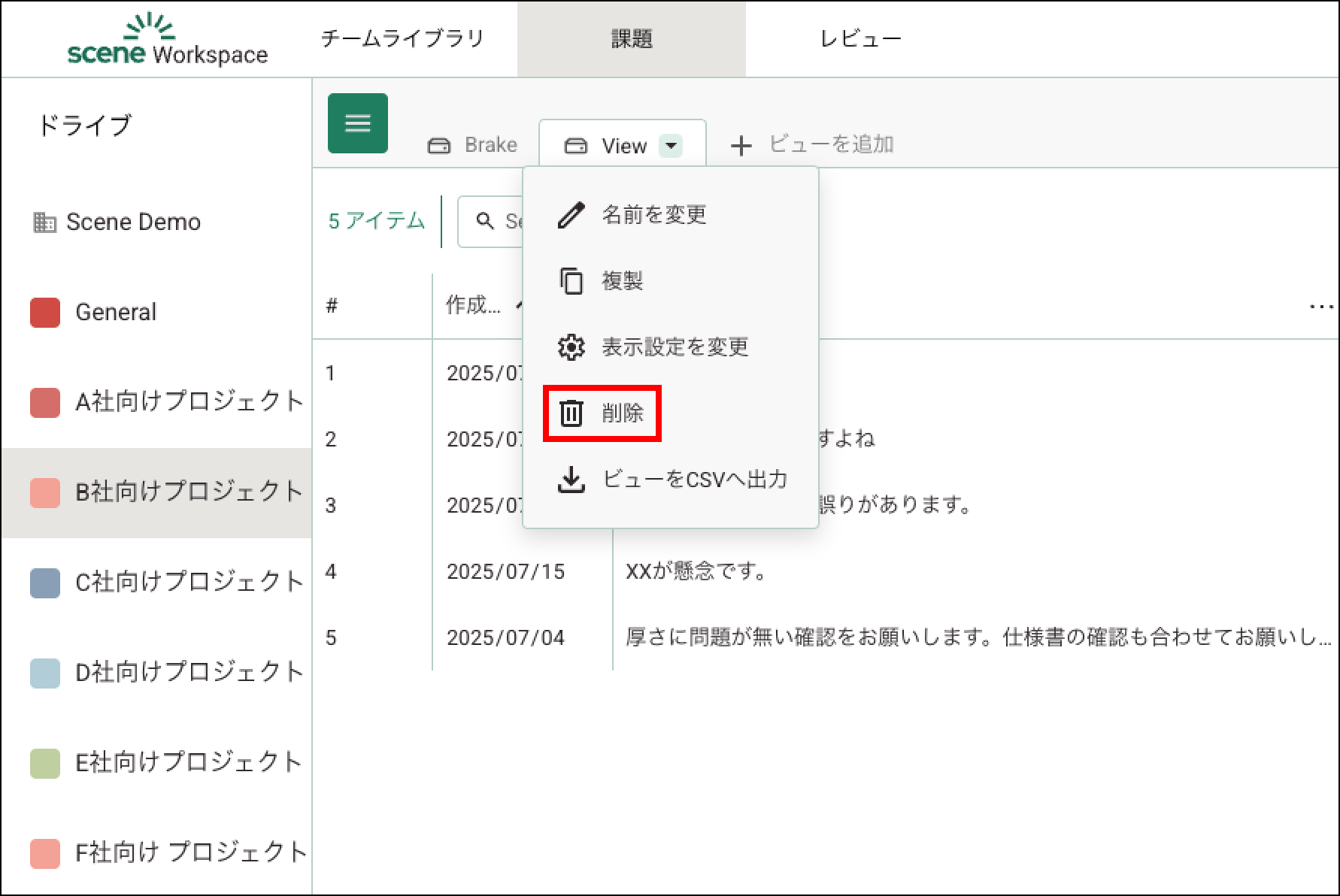
Task: Select the Brake view tab
Action: (x=473, y=145)
